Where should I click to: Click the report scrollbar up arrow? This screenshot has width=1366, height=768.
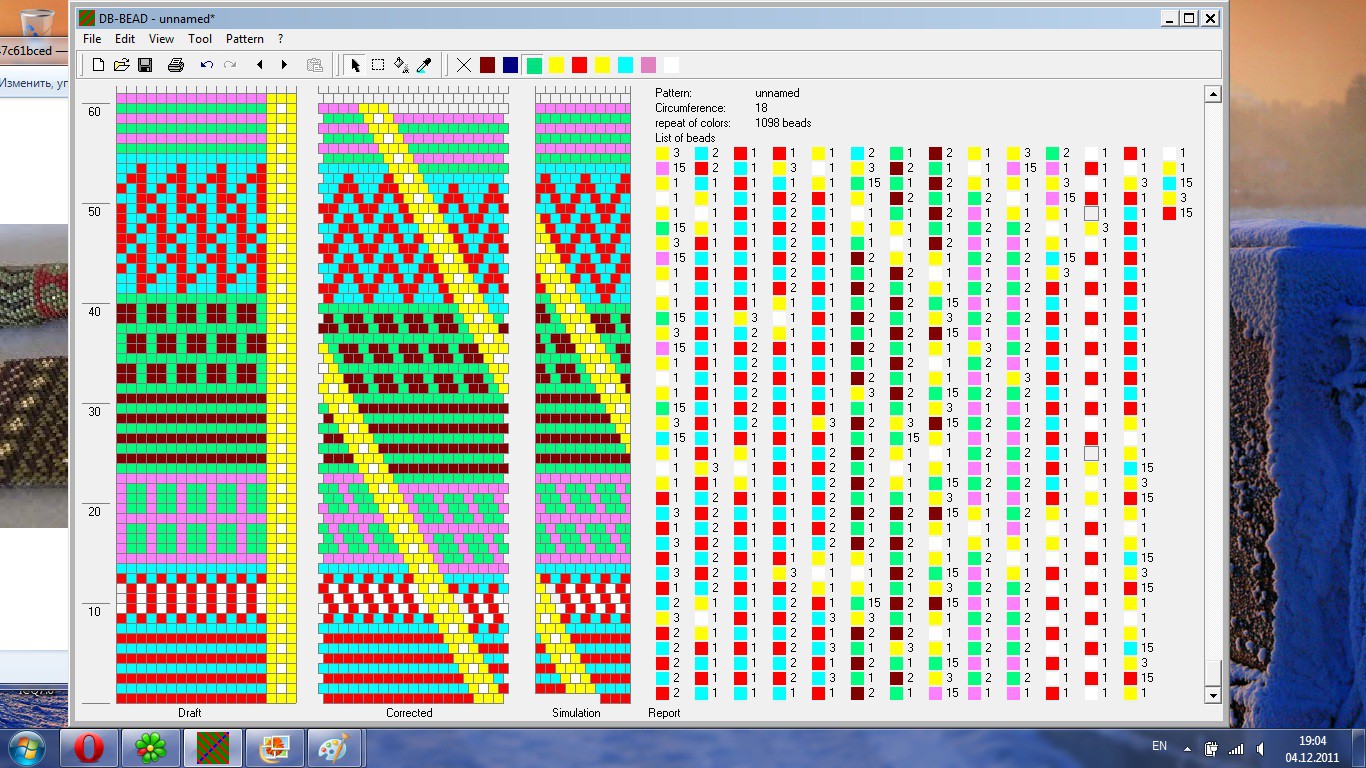pyautogui.click(x=1213, y=94)
